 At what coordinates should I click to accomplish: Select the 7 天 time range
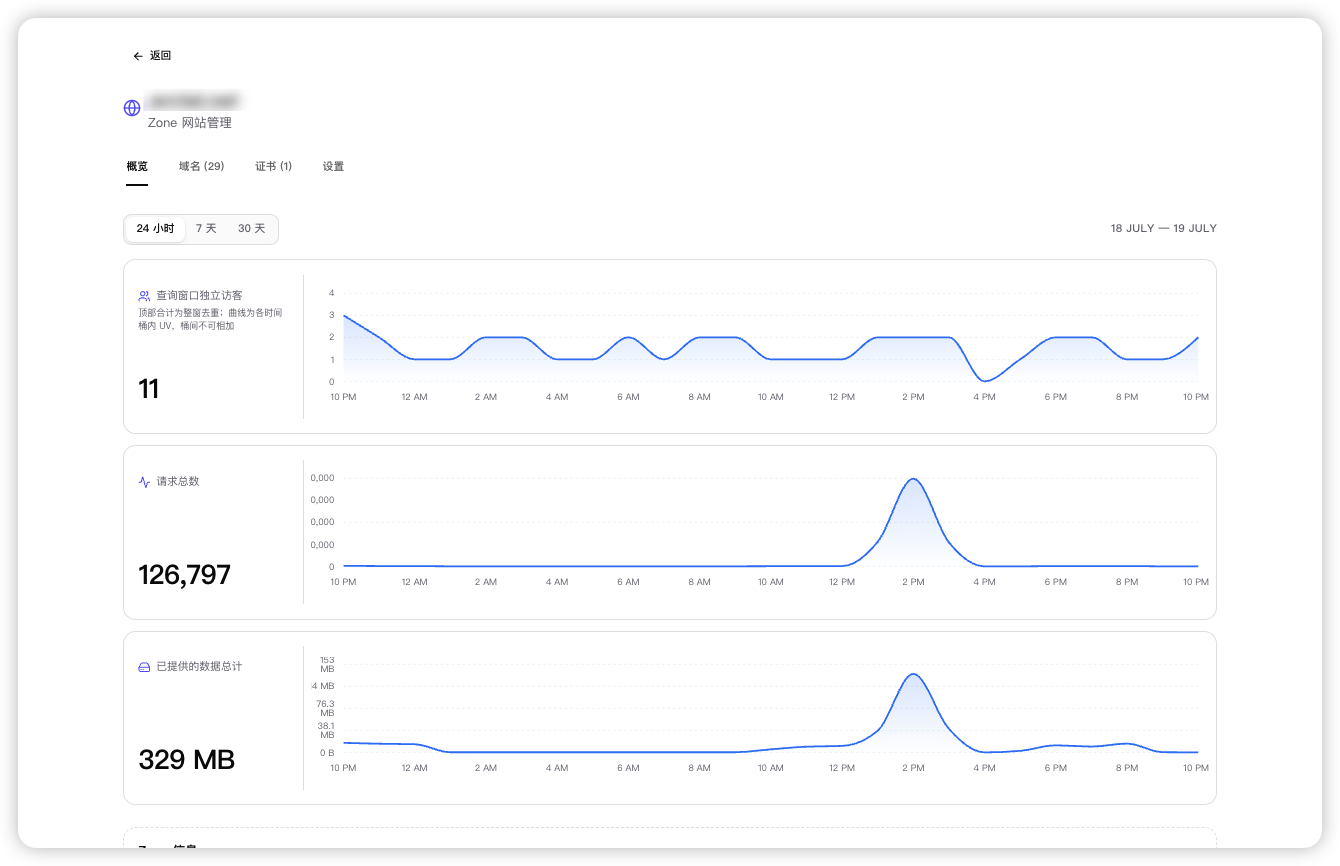206,229
